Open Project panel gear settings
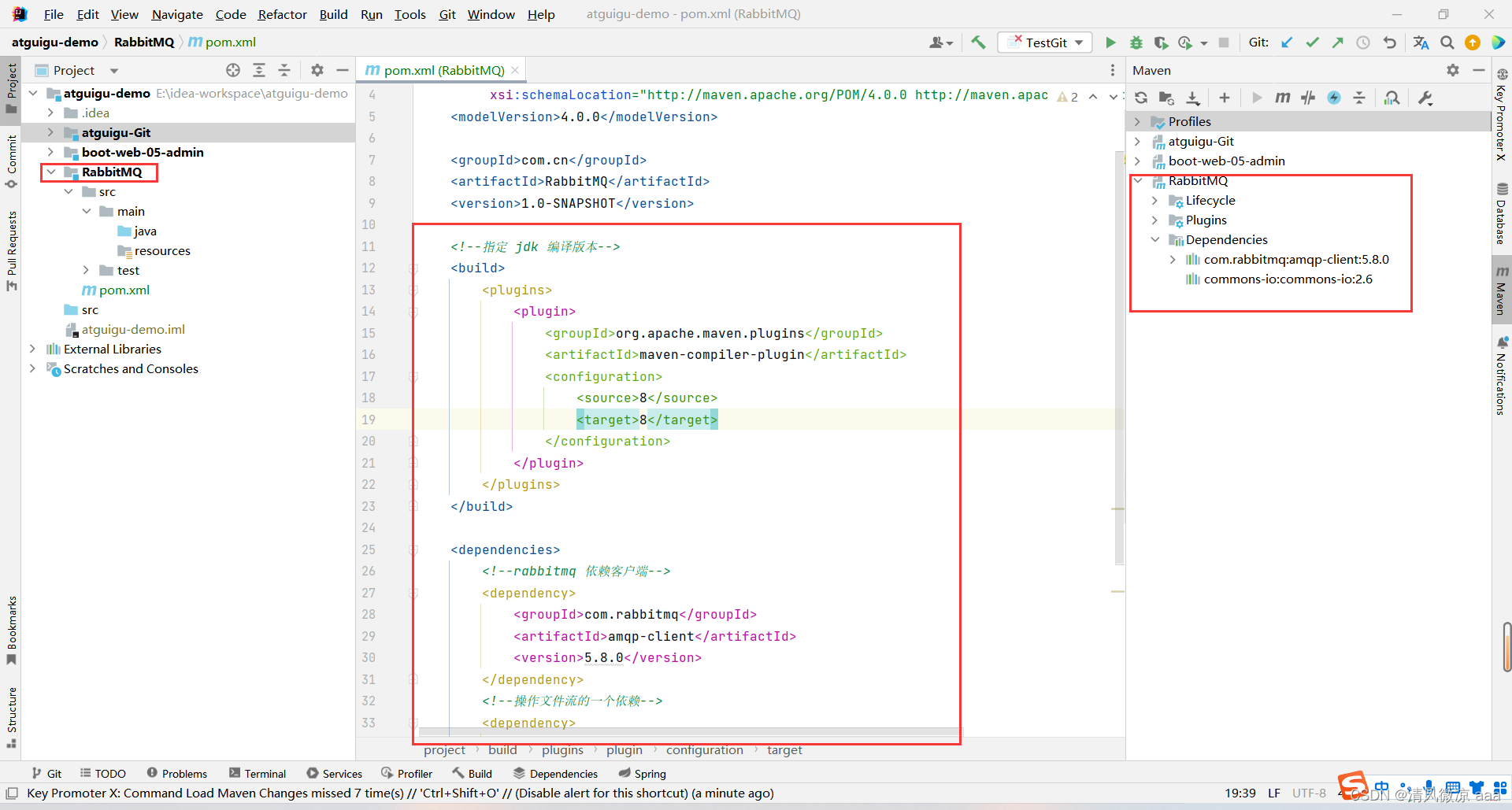The height and width of the screenshot is (810, 1512). click(317, 70)
